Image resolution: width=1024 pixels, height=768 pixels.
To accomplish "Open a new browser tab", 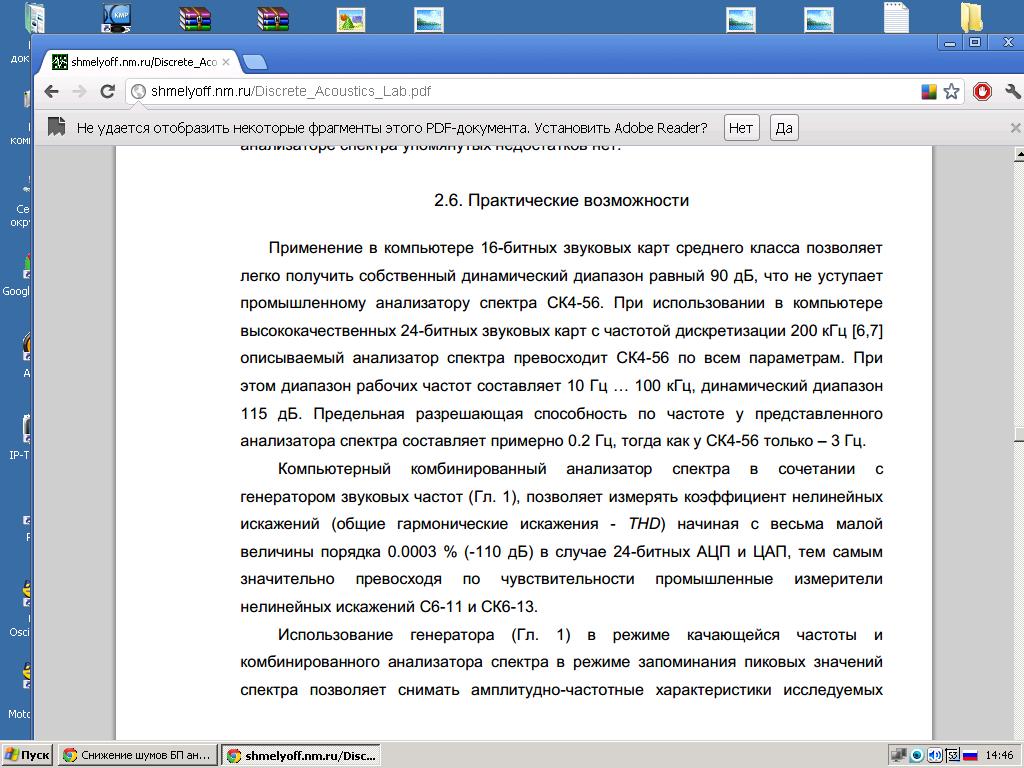I will [x=255, y=62].
